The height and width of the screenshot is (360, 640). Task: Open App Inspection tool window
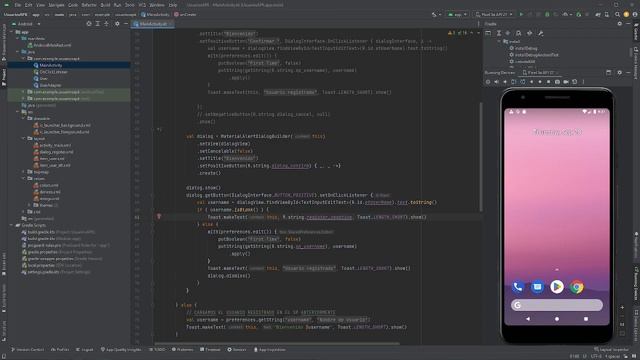tap(270, 350)
